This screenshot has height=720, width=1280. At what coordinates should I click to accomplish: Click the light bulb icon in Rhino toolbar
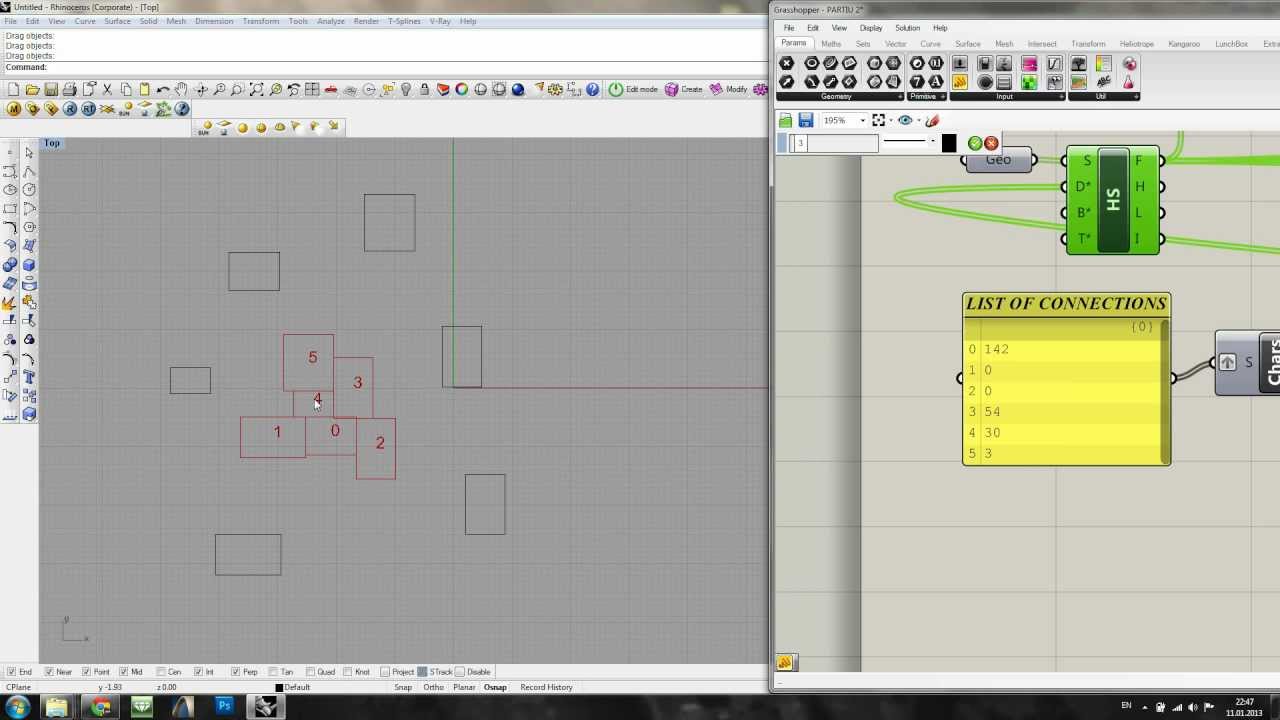(x=406, y=89)
